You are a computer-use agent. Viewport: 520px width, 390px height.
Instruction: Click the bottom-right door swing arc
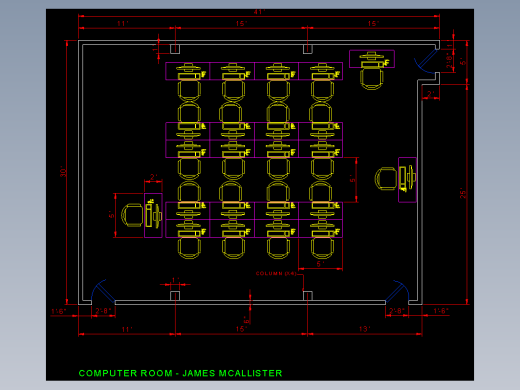[402, 289]
